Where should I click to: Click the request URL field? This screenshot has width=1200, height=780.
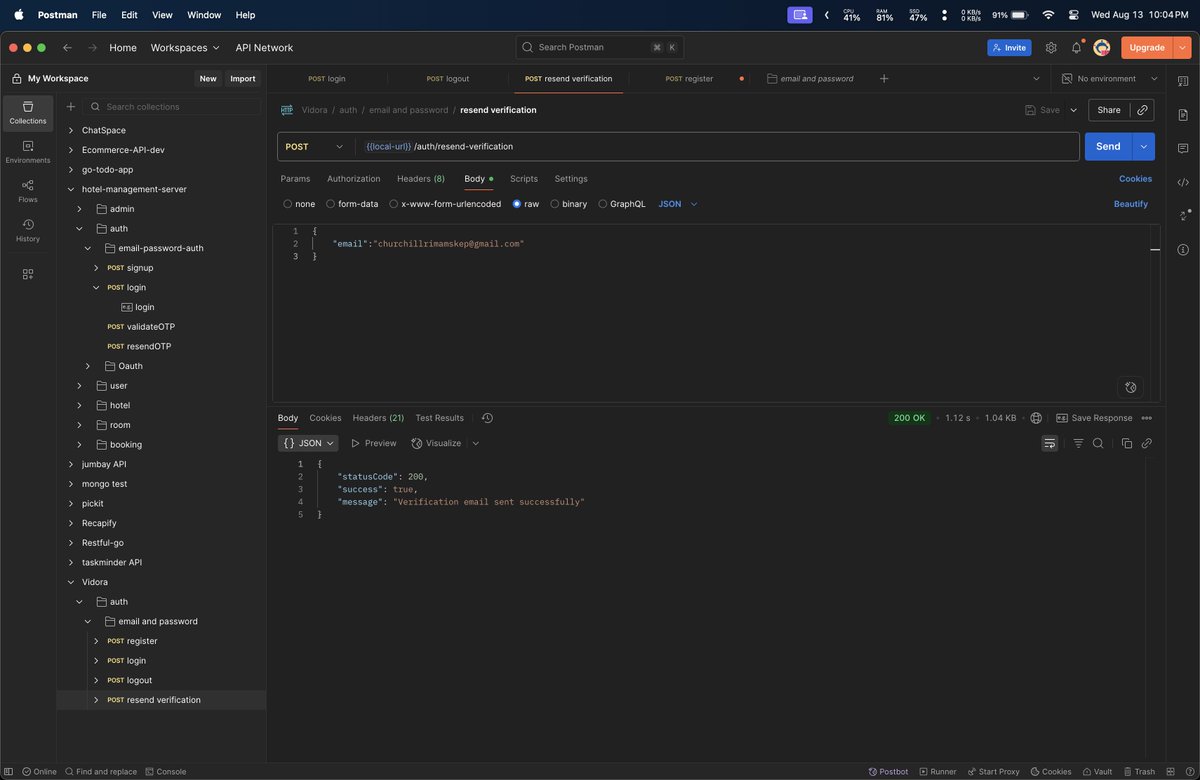click(x=717, y=146)
